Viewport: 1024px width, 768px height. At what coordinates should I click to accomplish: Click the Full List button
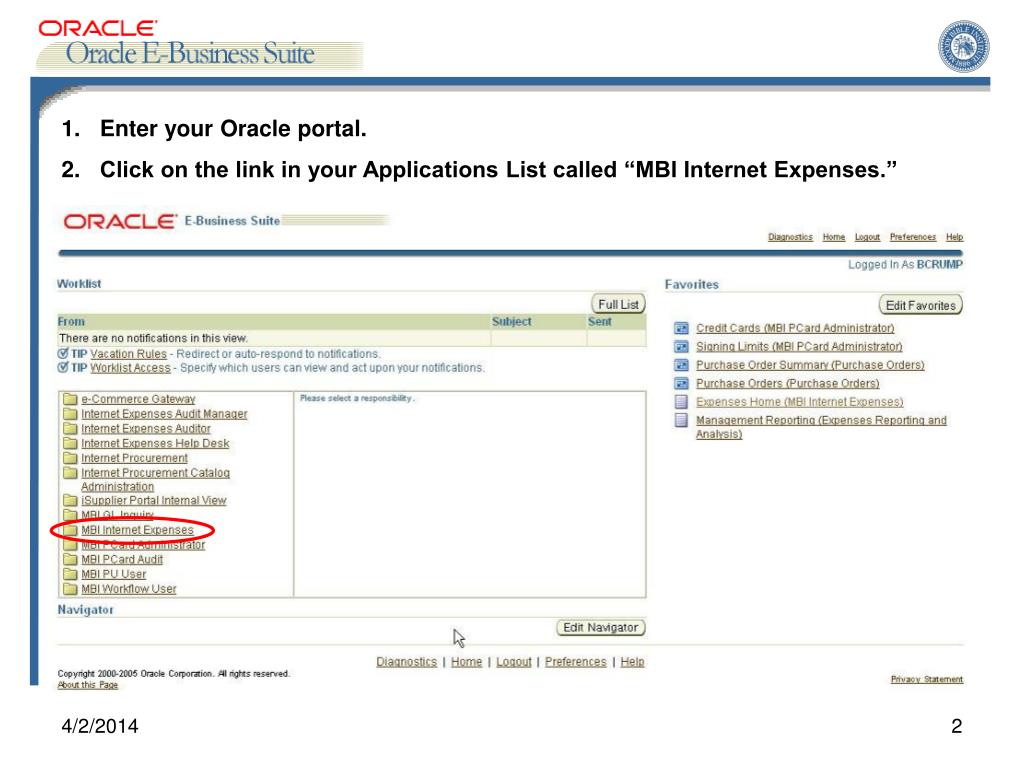pyautogui.click(x=618, y=304)
